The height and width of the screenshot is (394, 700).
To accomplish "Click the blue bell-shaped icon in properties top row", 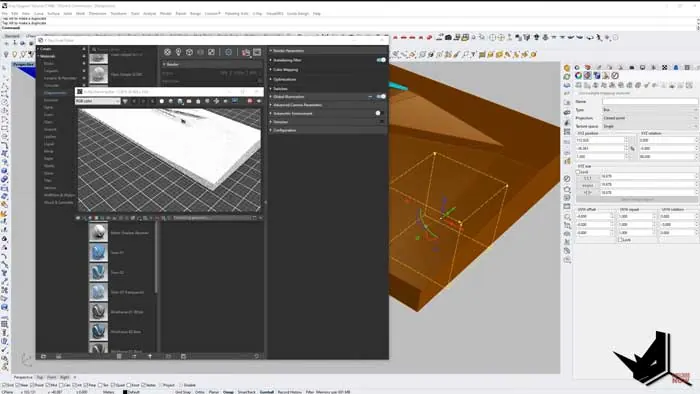I will [x=676, y=67].
